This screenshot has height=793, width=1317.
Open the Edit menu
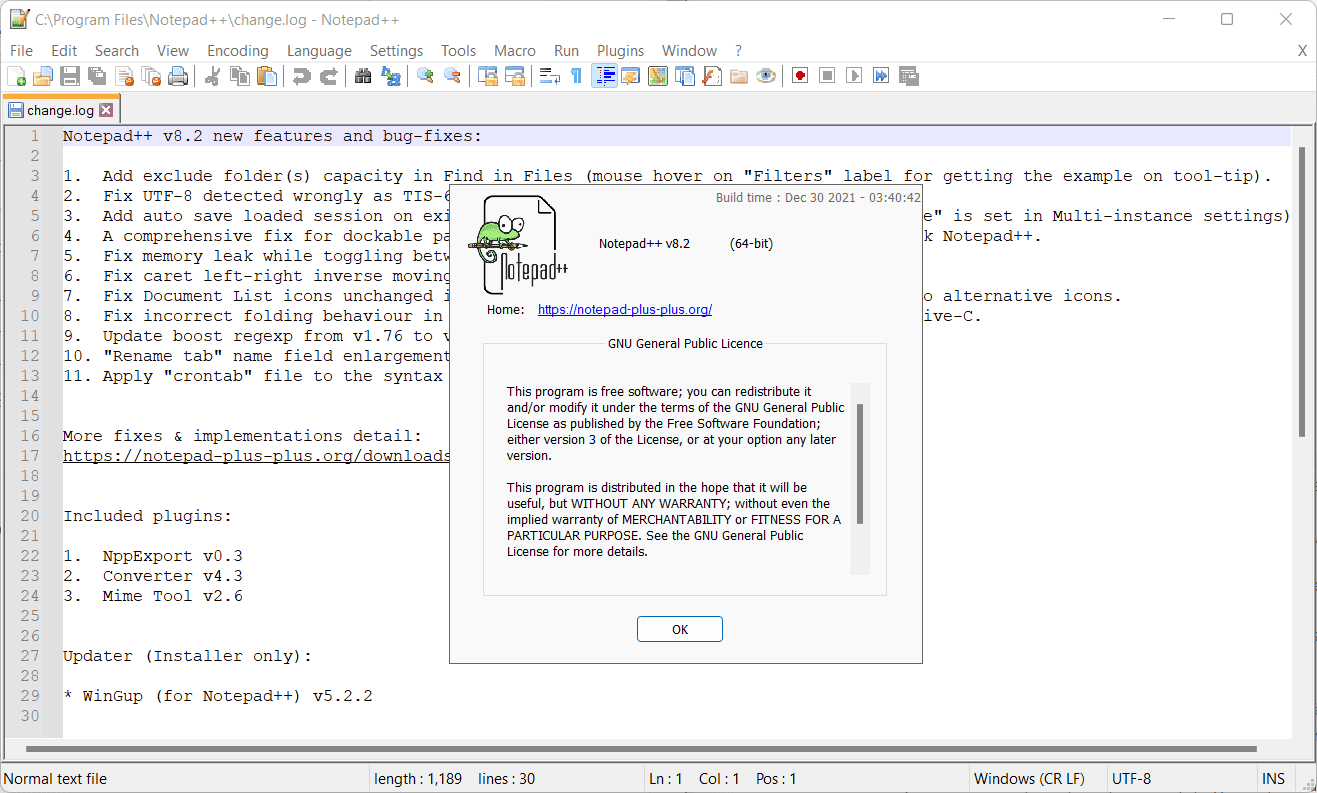tap(64, 51)
